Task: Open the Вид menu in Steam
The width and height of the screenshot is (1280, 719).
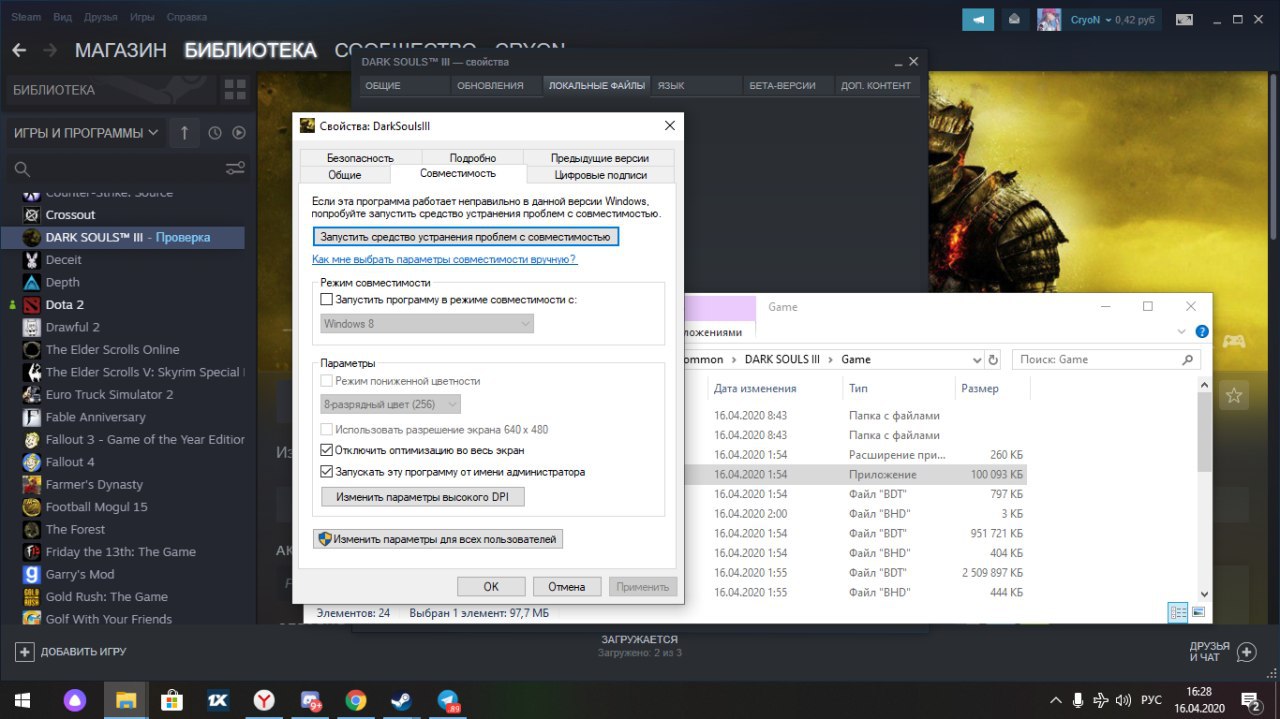Action: [62, 17]
